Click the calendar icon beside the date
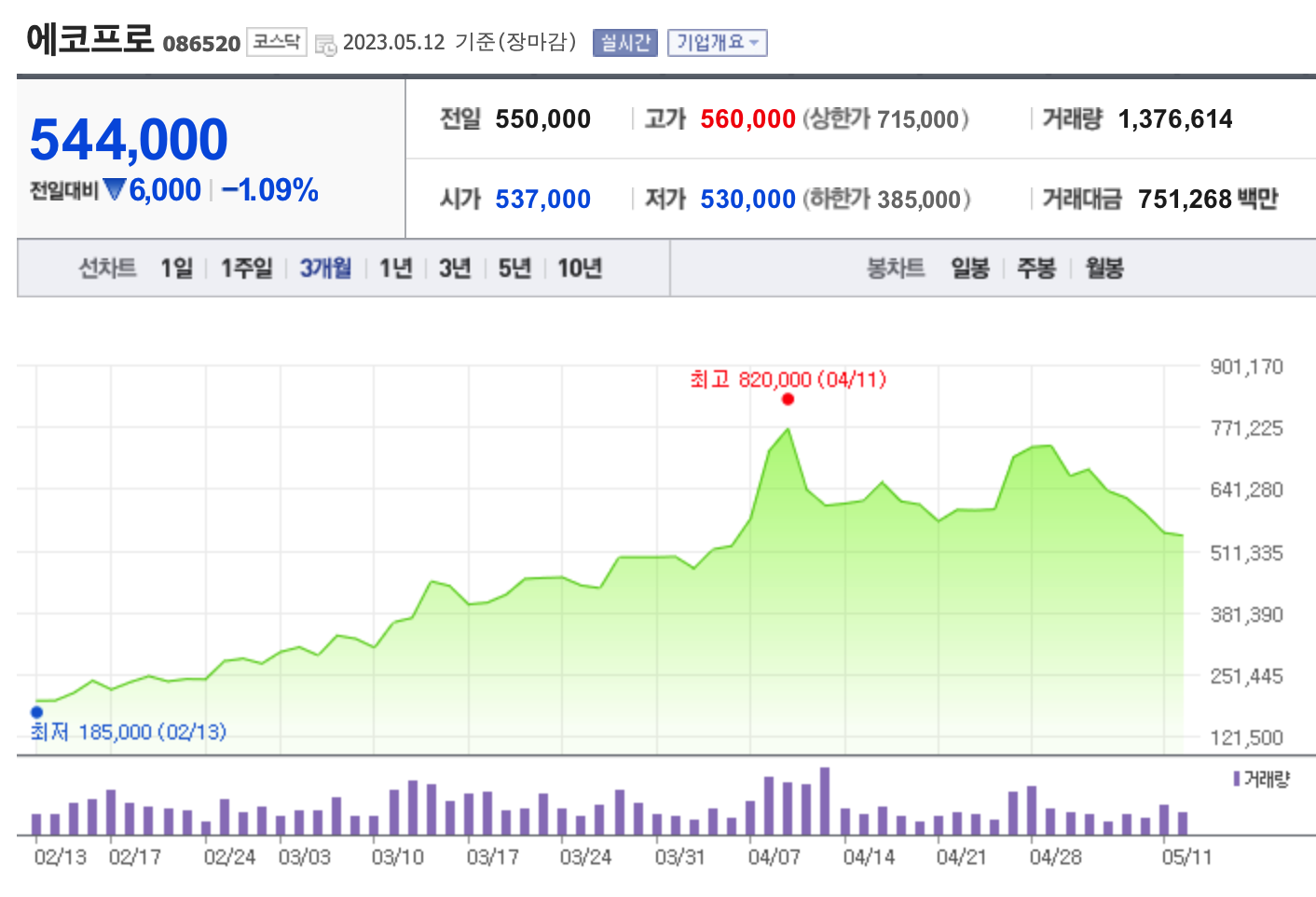 325,44
